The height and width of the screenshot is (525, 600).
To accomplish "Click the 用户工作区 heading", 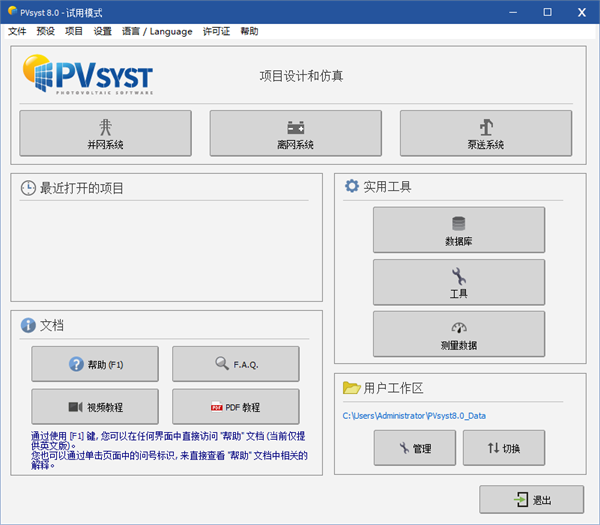I will [393, 388].
